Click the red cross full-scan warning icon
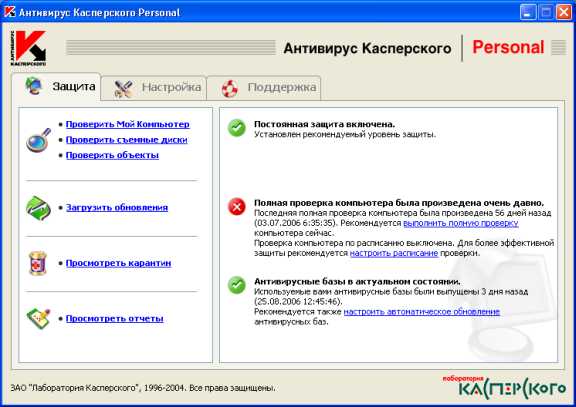The width and height of the screenshot is (576, 407). coord(237,207)
